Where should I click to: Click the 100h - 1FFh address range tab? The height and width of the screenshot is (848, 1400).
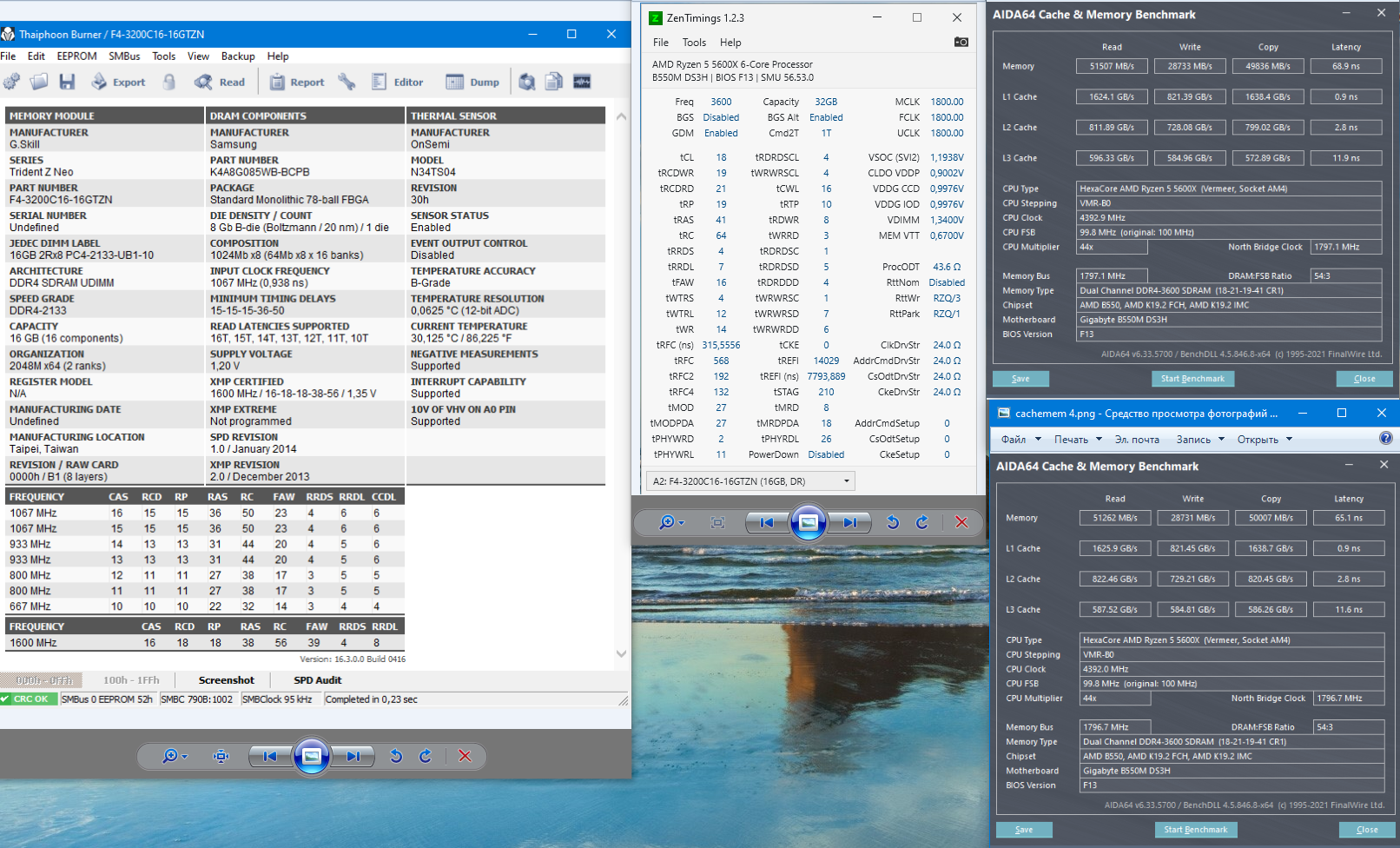click(131, 680)
